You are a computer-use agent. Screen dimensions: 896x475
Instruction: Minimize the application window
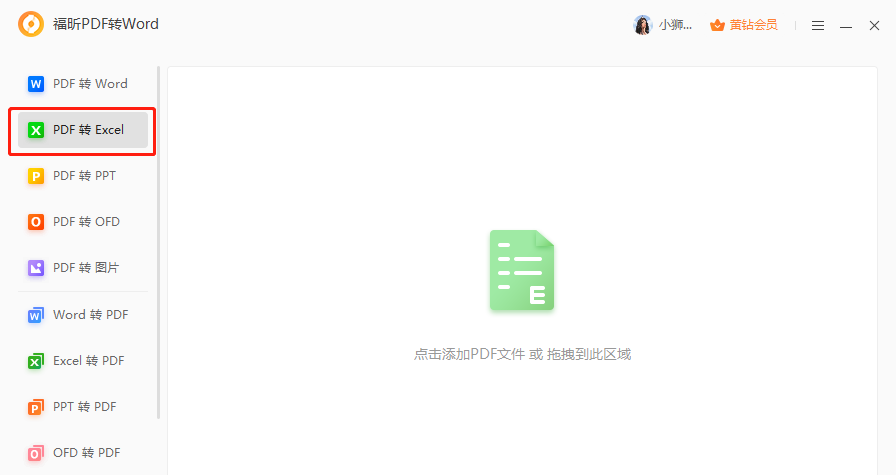(x=846, y=26)
